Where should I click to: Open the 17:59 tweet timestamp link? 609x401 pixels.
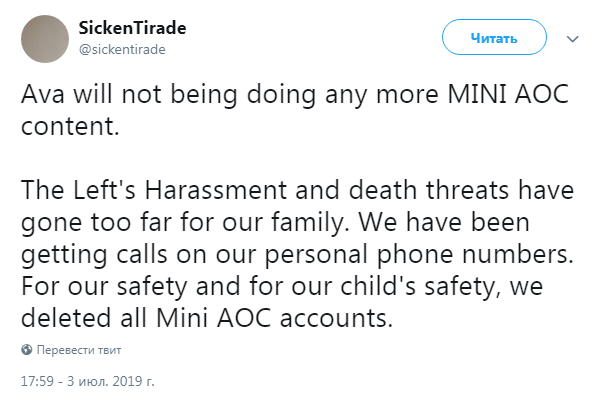37,381
